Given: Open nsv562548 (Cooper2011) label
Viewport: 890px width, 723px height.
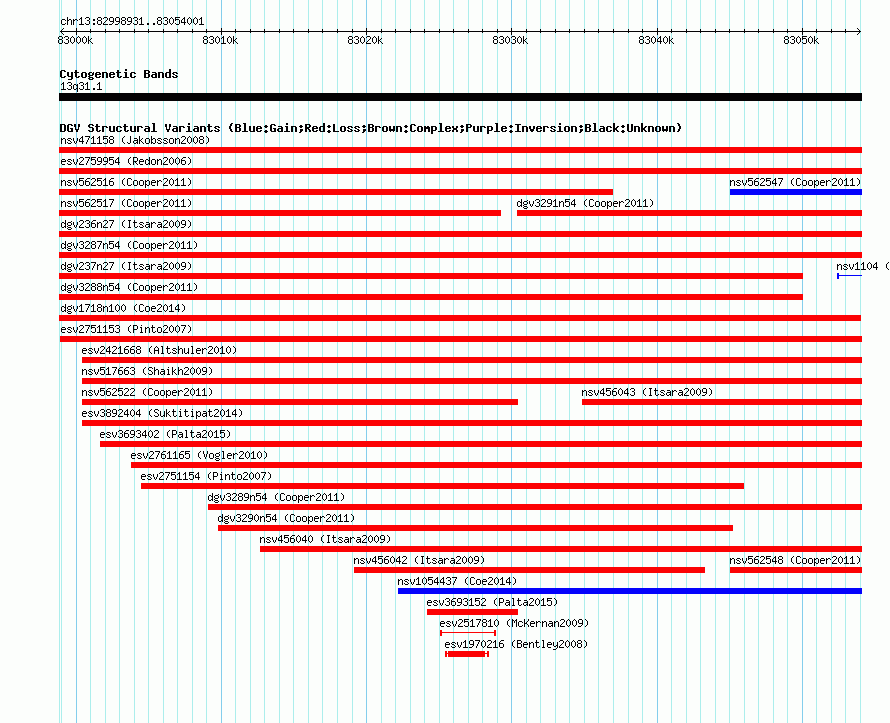Looking at the screenshot, I should pos(795,560).
